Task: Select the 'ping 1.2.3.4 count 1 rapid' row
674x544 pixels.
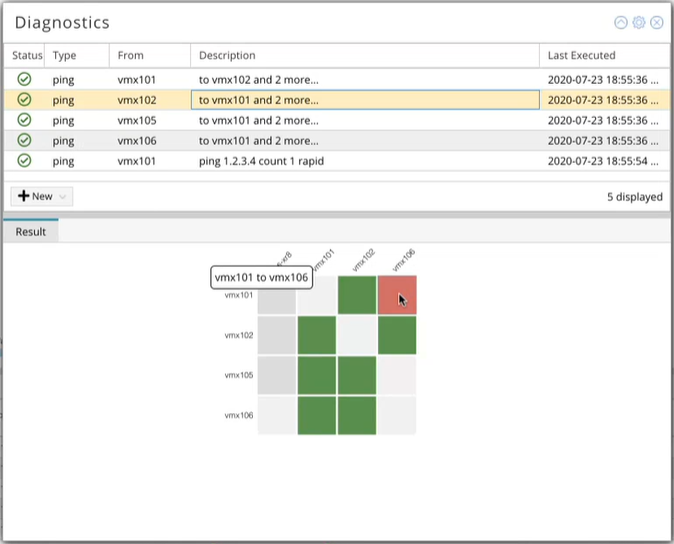Action: pos(260,161)
